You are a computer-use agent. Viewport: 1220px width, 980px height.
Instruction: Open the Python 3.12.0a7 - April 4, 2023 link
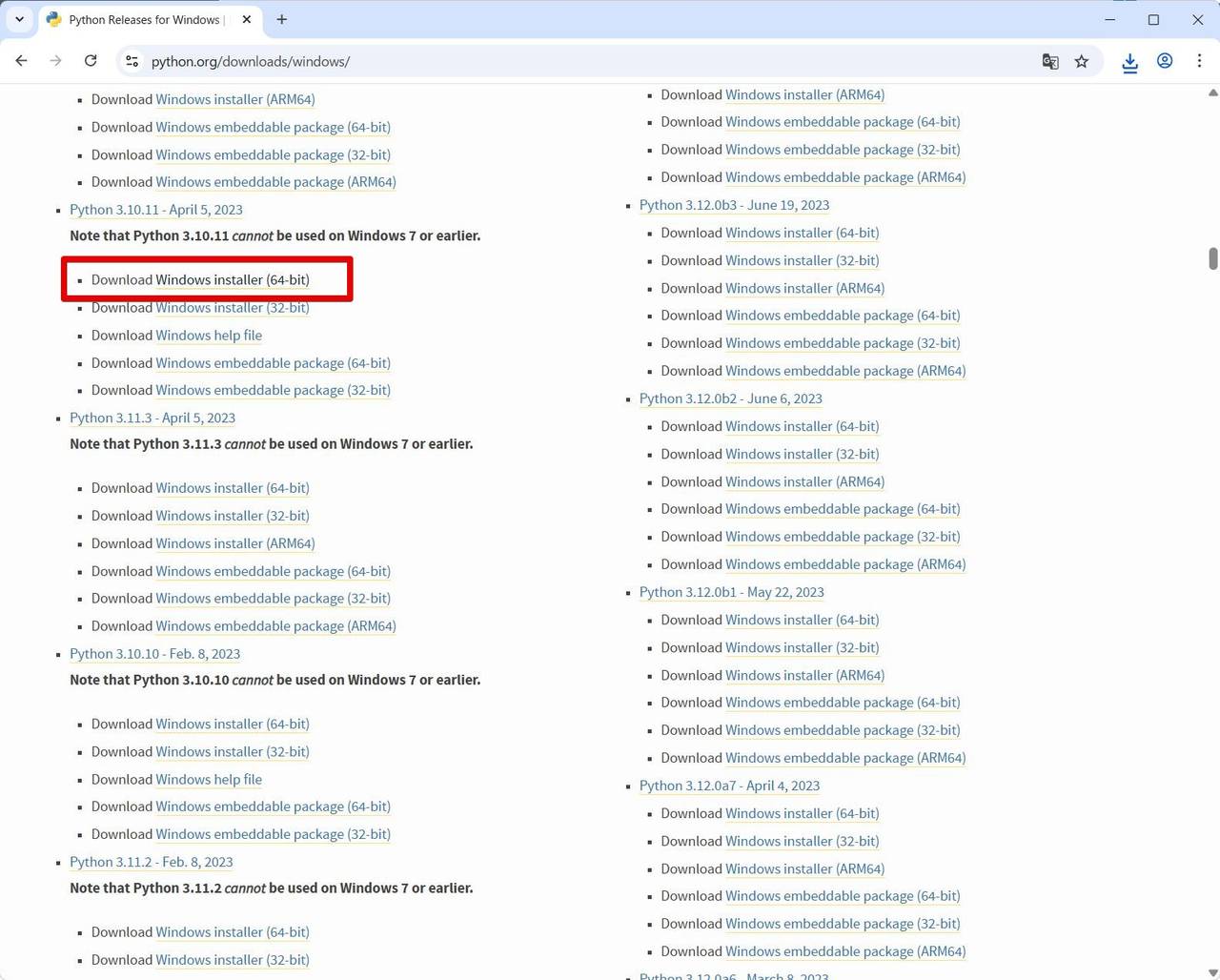[x=730, y=786]
